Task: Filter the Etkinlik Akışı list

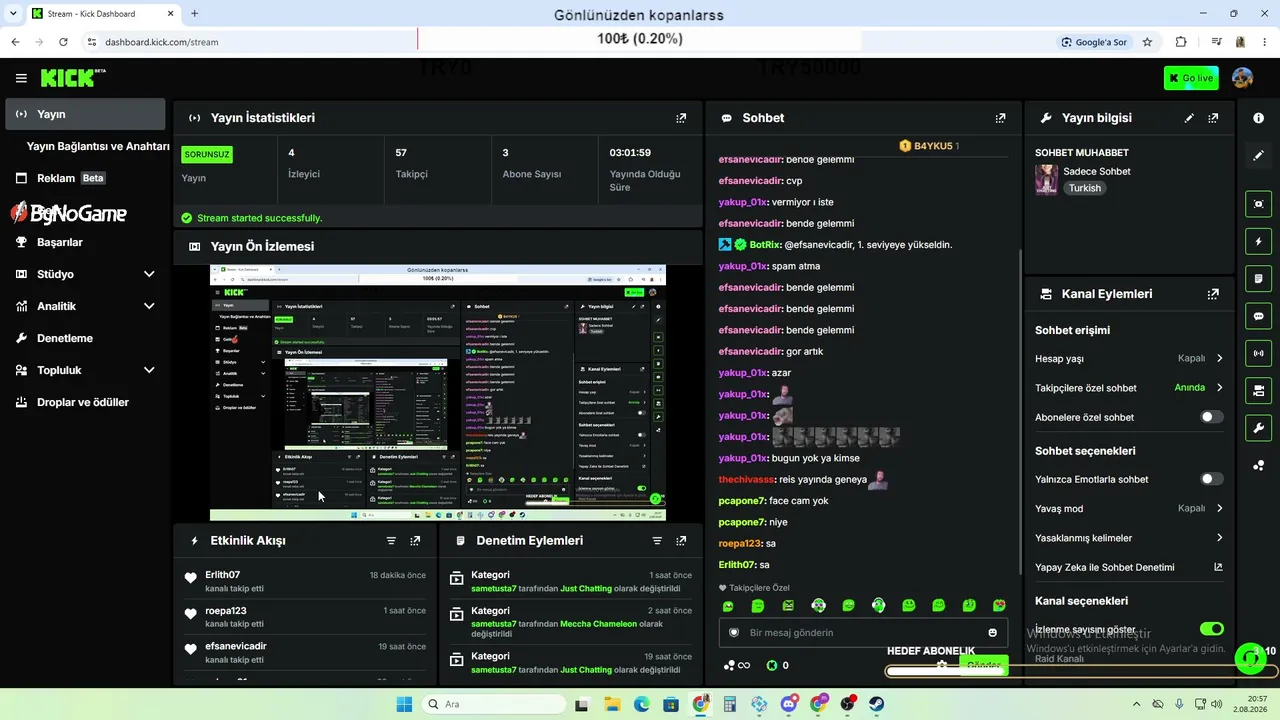Action: [391, 541]
